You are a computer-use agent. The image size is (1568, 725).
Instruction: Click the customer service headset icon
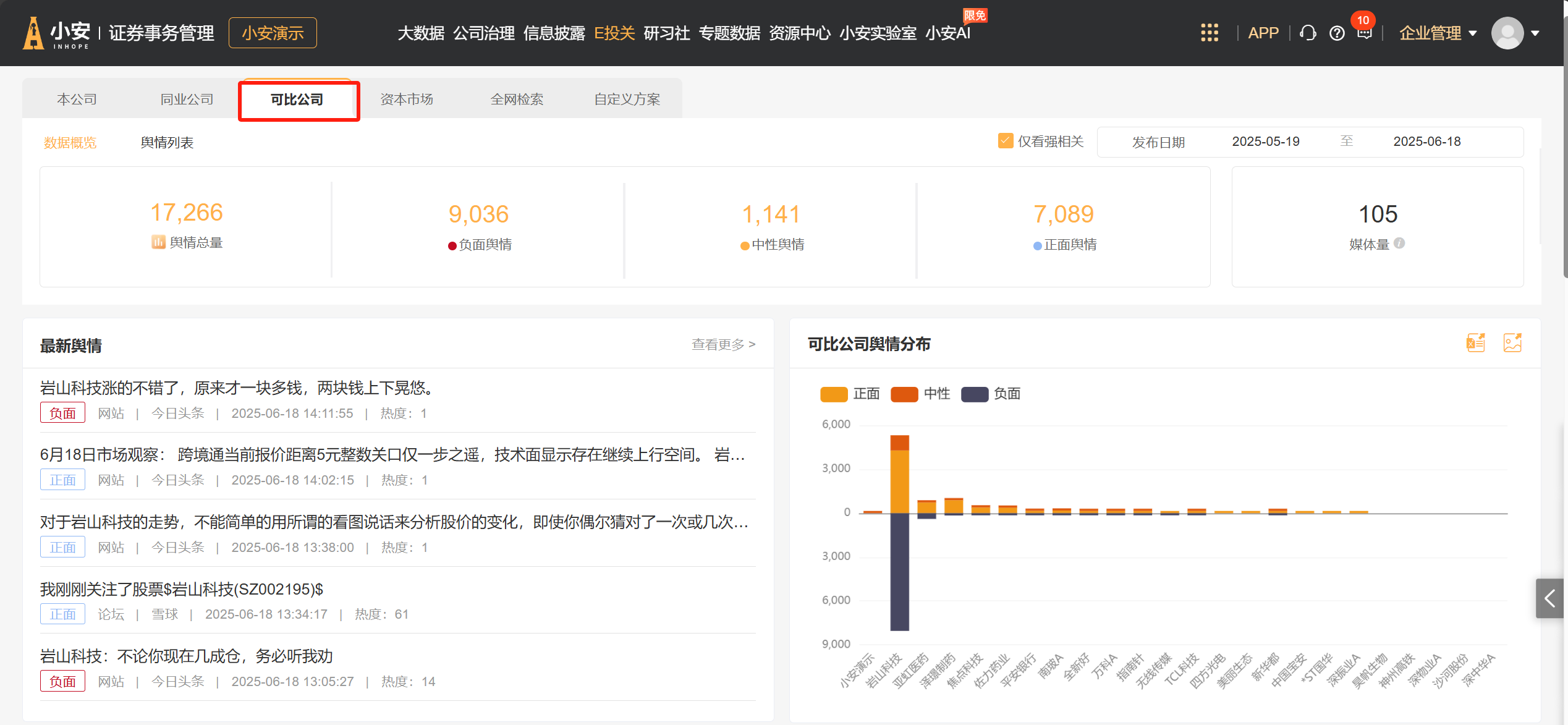coord(1307,33)
